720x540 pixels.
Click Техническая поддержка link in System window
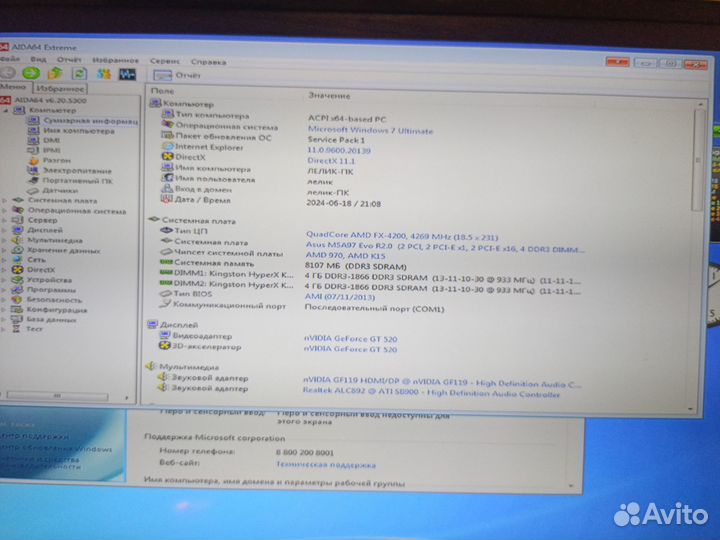point(326,465)
